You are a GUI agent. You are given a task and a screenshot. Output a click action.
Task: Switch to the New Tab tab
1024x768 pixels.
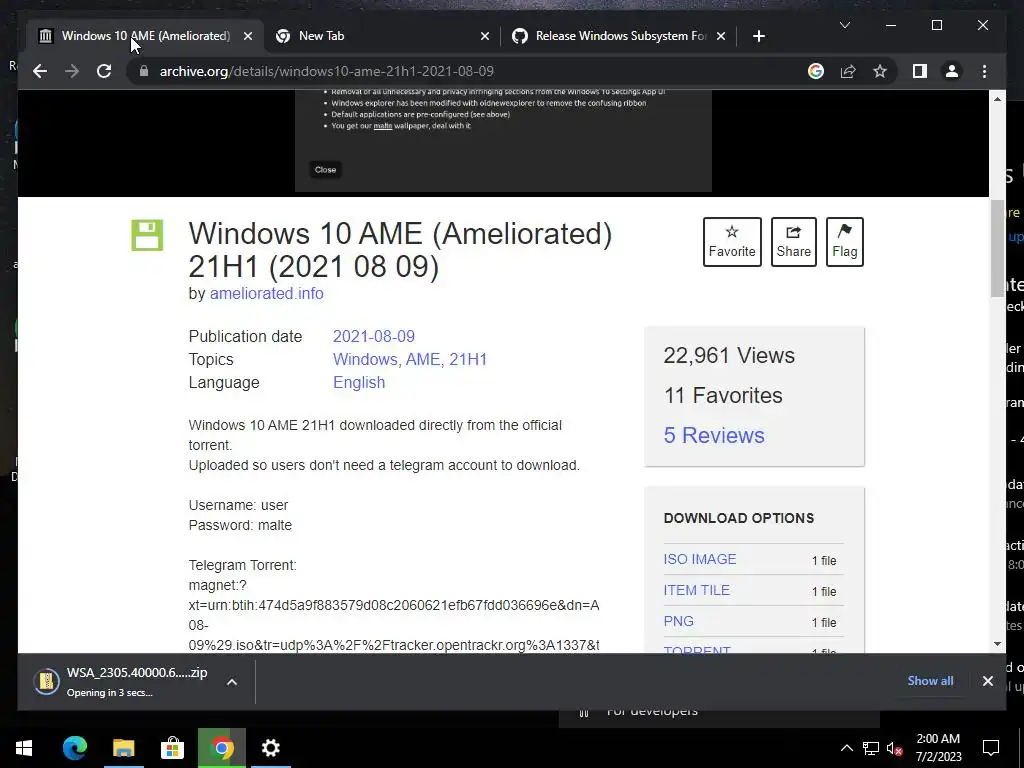click(x=381, y=36)
